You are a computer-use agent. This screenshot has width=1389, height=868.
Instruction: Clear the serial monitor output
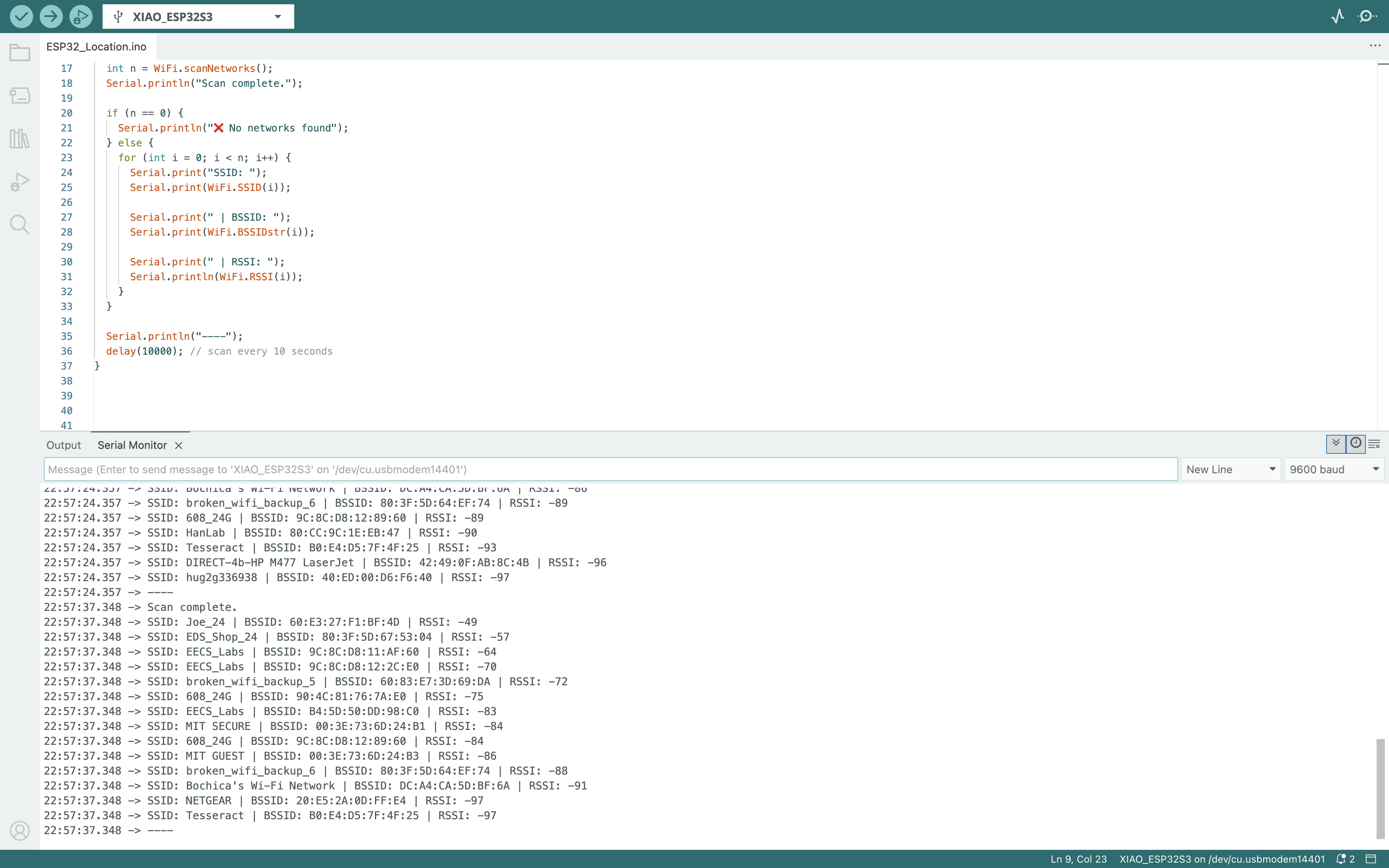tap(1374, 444)
